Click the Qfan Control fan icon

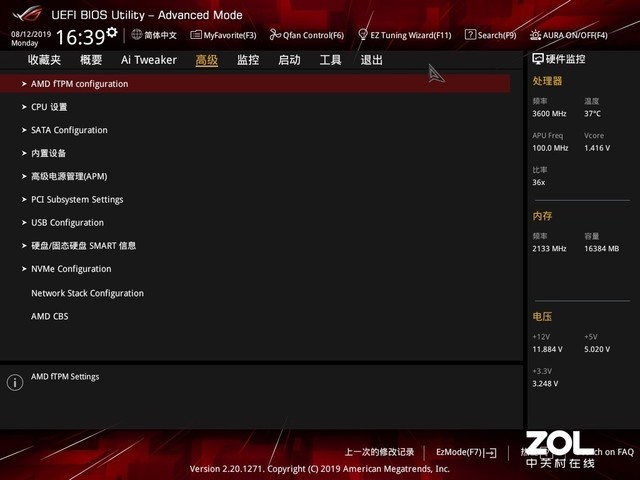(x=275, y=35)
